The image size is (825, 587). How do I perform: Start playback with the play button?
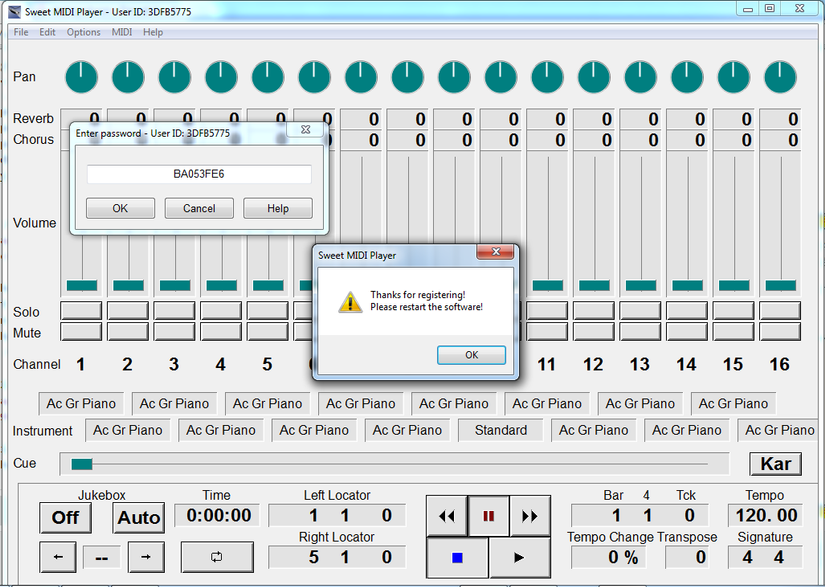[519, 558]
